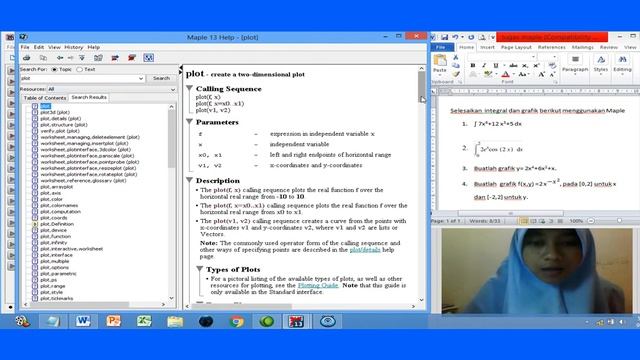Screen dimensions: 640x360
Task: Open the History menu in Maple Help
Action: point(73,47)
